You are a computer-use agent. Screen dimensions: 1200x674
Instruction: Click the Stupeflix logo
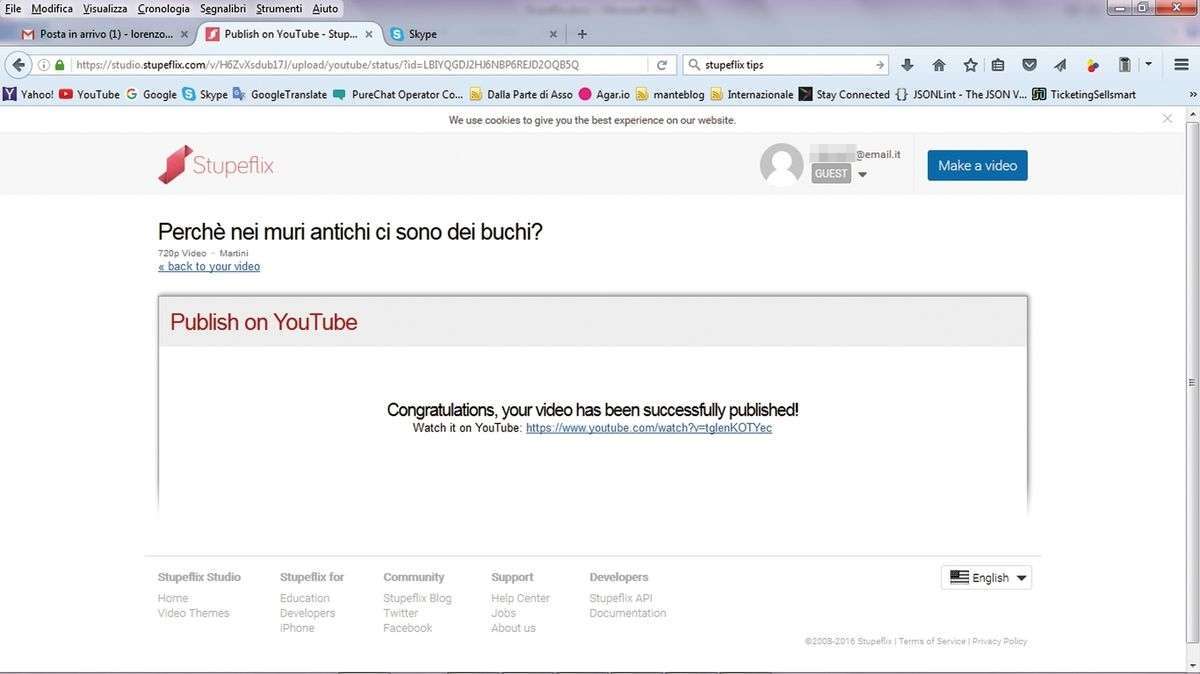pyautogui.click(x=216, y=165)
